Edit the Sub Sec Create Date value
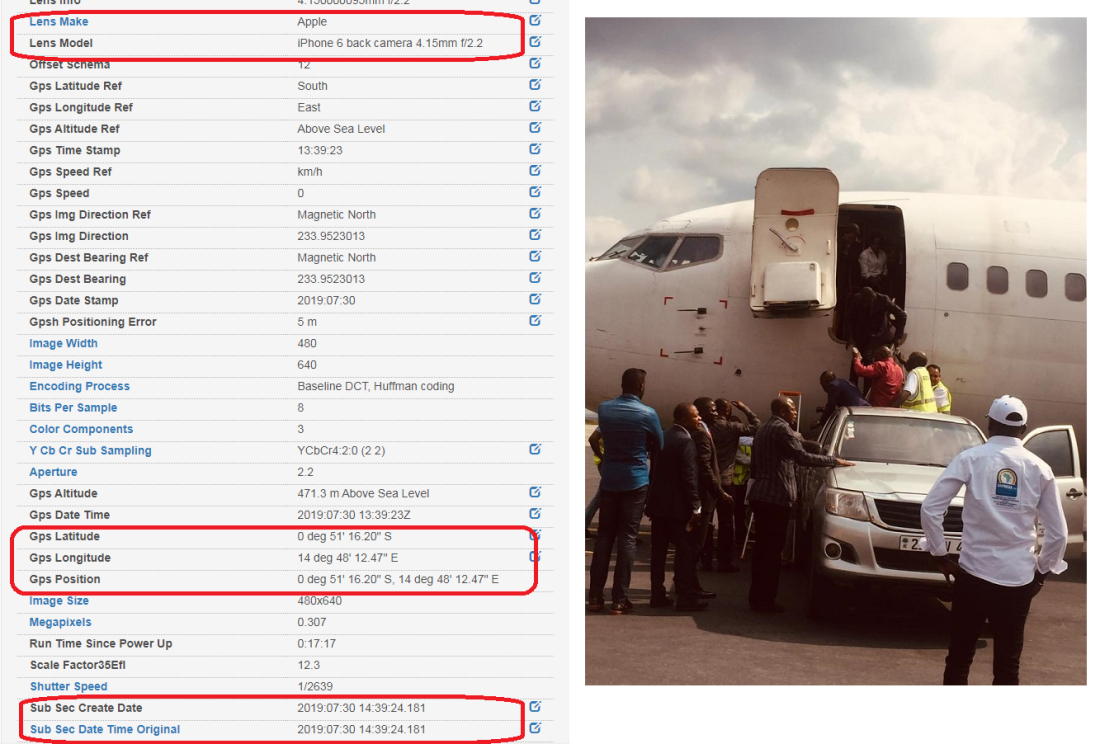The width and height of the screenshot is (1100, 744). (535, 707)
